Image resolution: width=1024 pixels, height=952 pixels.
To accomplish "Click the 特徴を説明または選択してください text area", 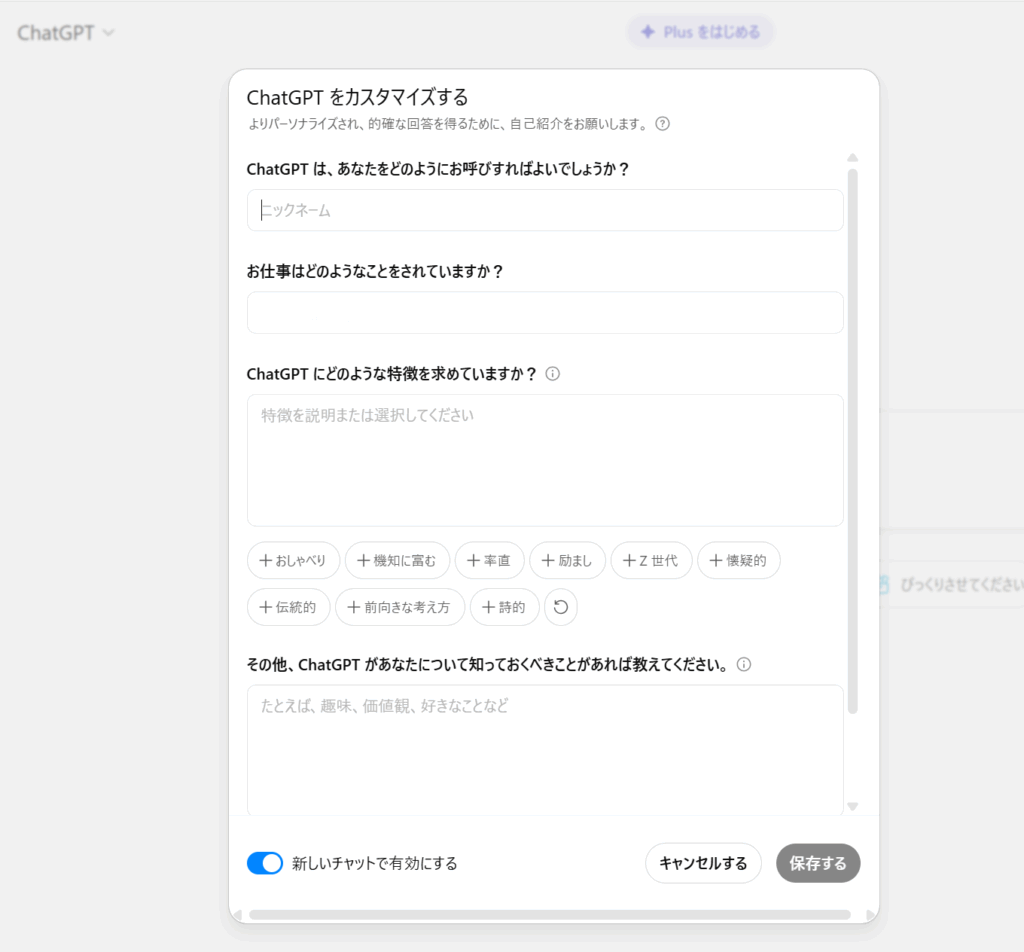I will (545, 460).
